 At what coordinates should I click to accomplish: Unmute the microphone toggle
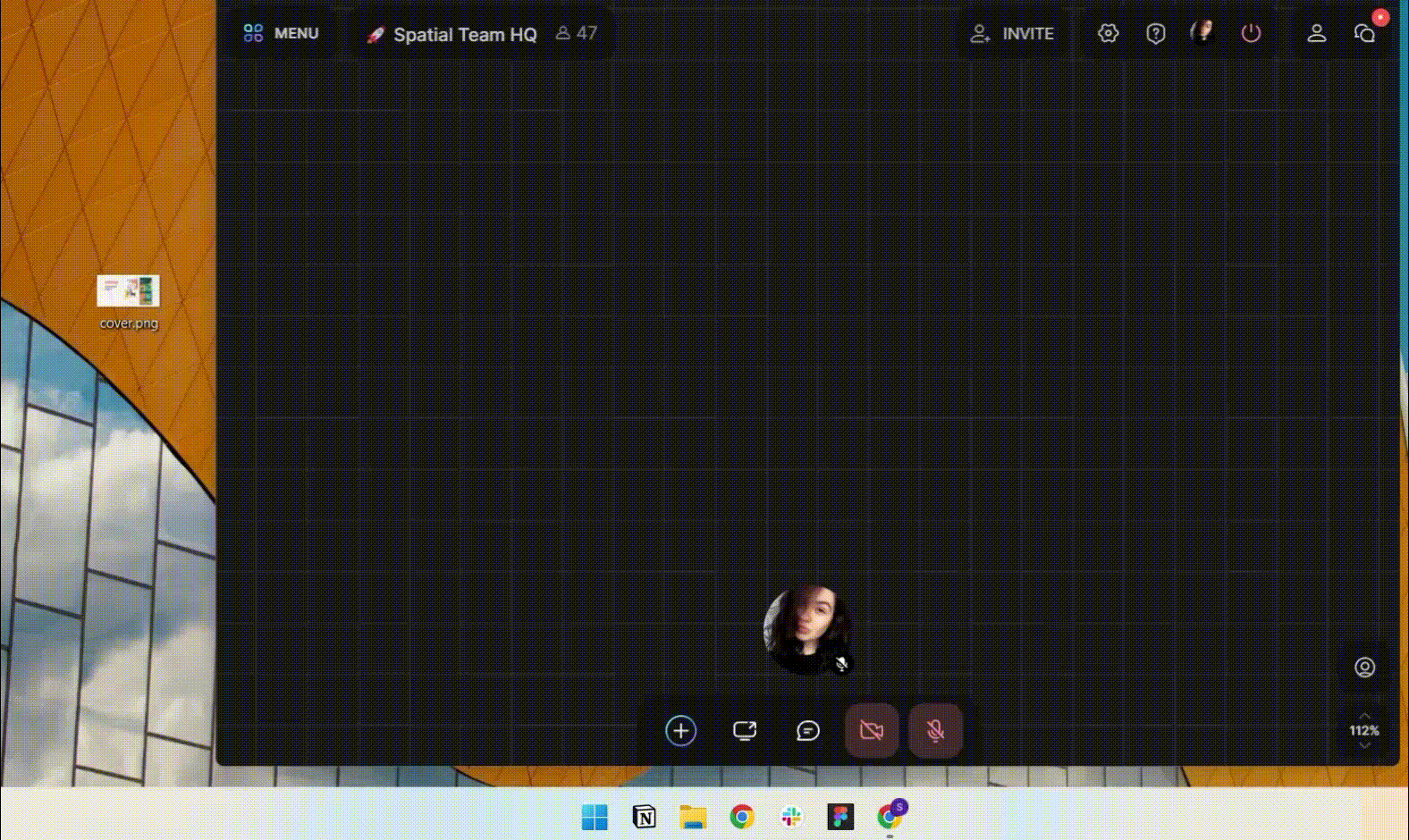click(x=935, y=731)
